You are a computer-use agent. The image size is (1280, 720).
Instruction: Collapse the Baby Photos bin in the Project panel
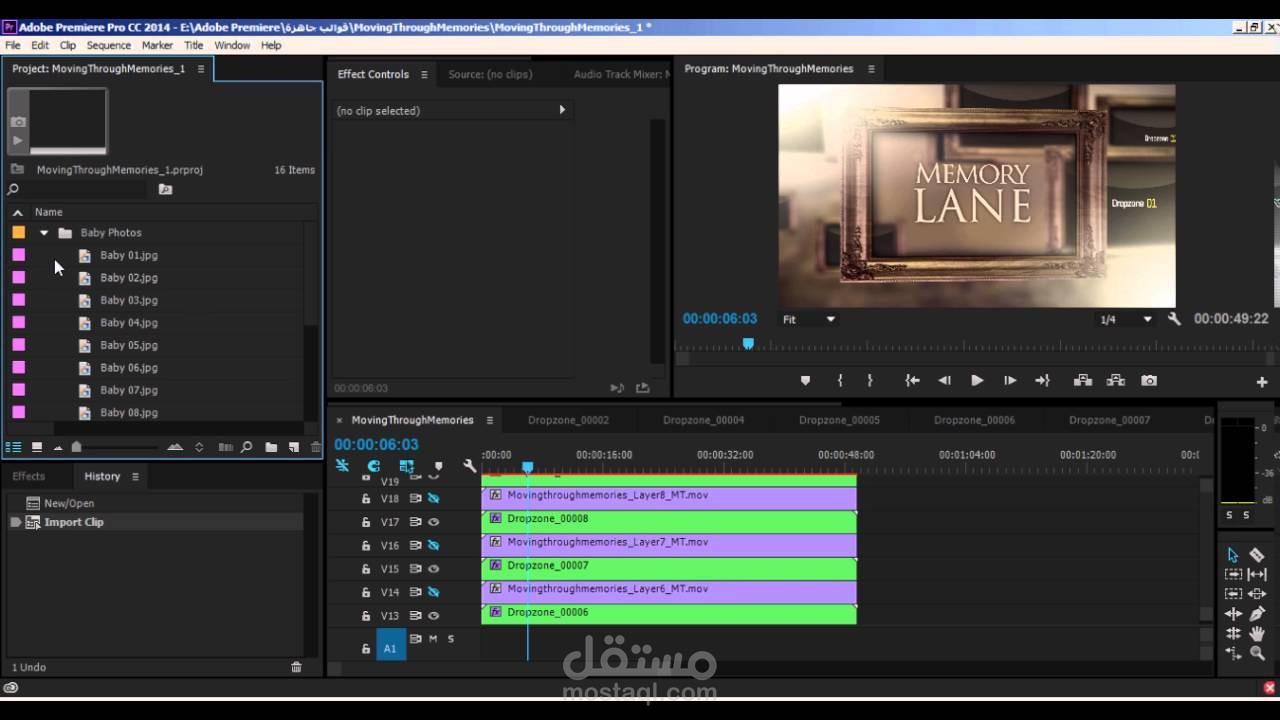tap(43, 232)
